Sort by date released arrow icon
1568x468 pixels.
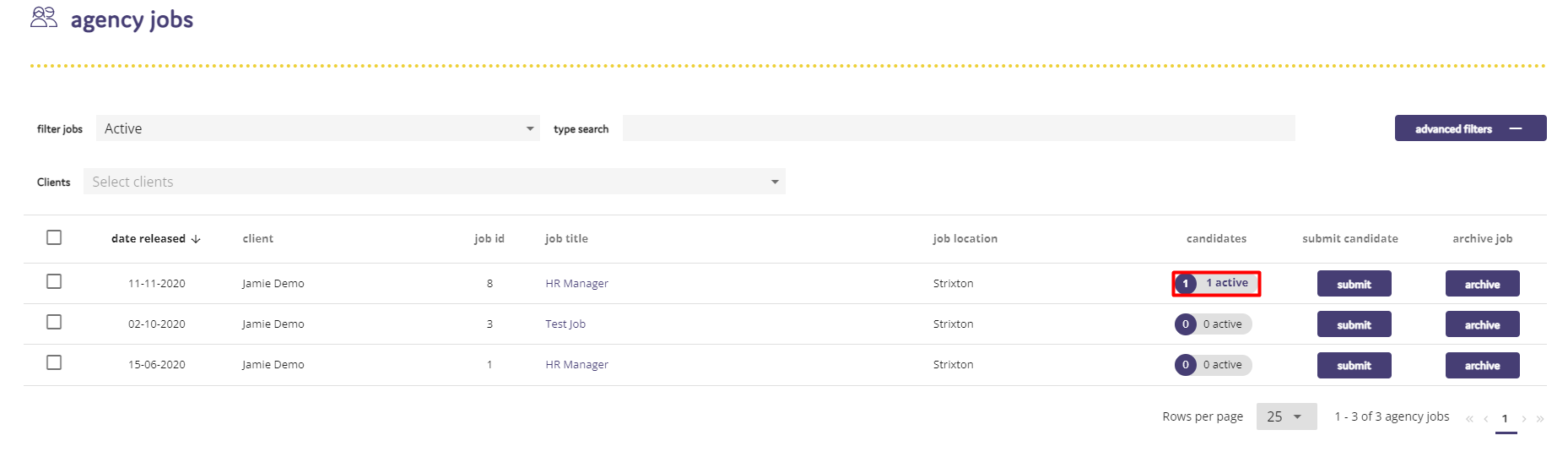196,239
